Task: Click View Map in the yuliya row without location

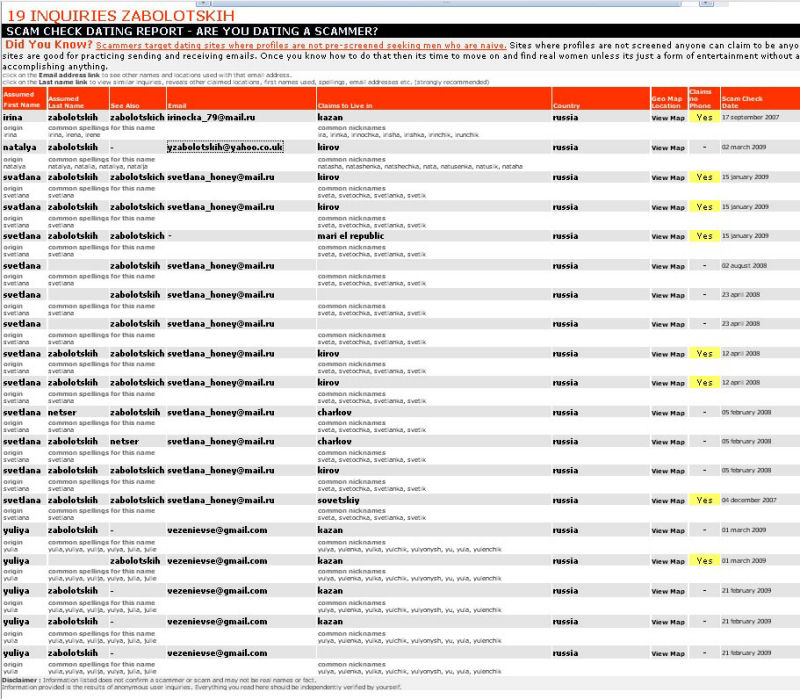Action: [x=668, y=654]
